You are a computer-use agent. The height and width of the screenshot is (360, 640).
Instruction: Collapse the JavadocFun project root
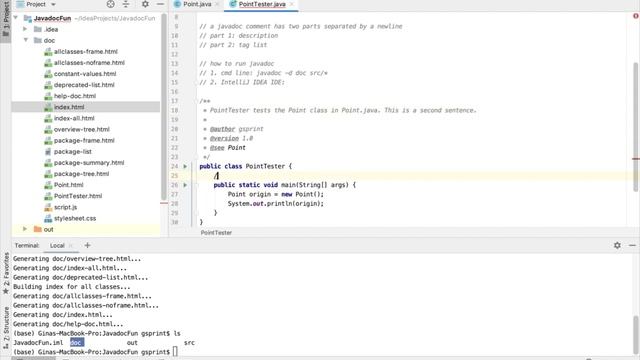point(16,18)
